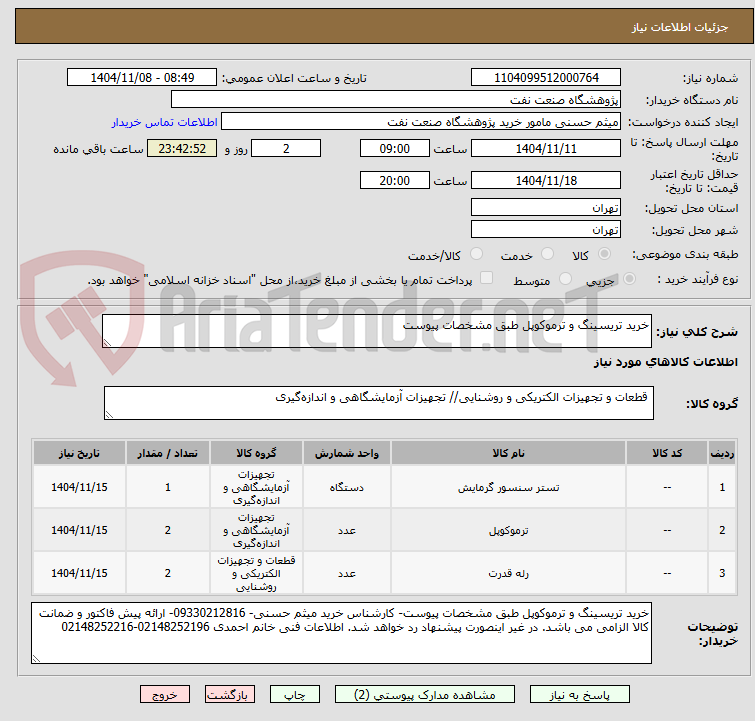Click the ردیف column header
The width and height of the screenshot is (755, 721).
coord(722,453)
